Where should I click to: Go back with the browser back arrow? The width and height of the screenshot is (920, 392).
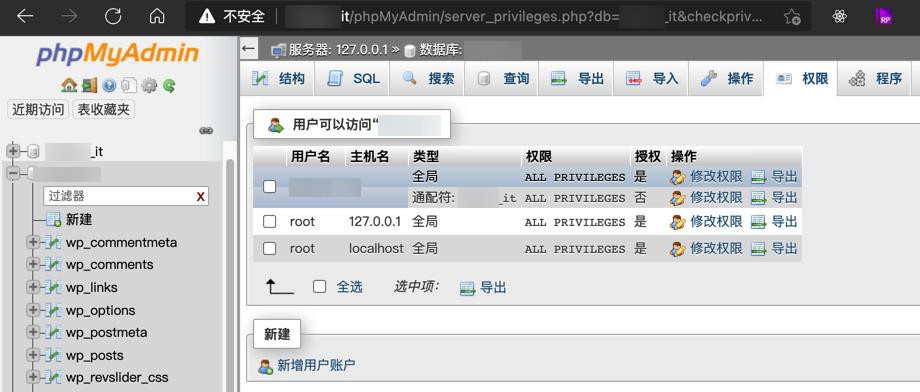pos(25,16)
